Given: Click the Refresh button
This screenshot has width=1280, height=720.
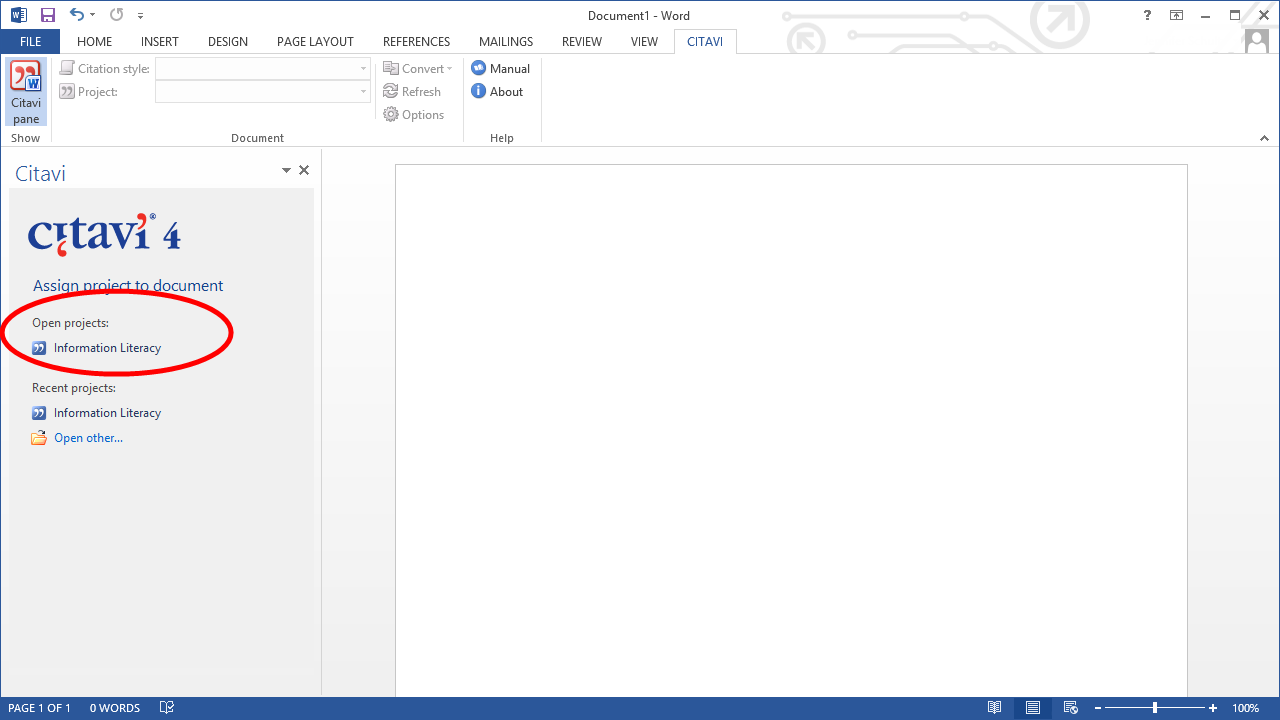Looking at the screenshot, I should point(412,91).
